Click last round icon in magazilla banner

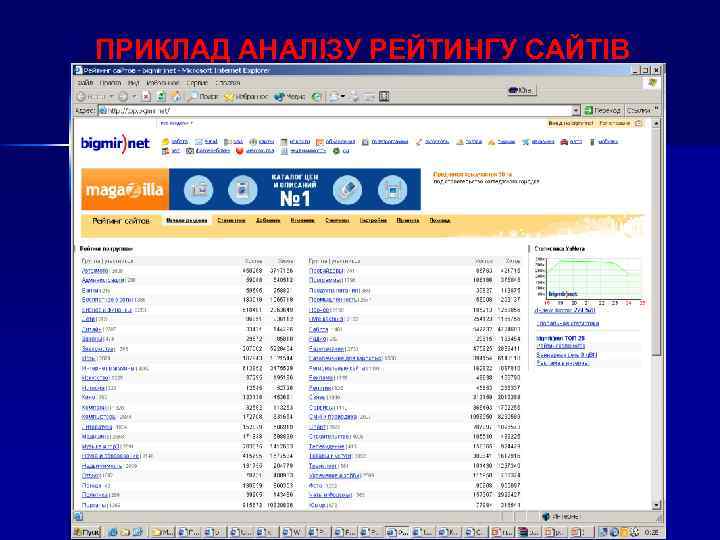[392, 189]
